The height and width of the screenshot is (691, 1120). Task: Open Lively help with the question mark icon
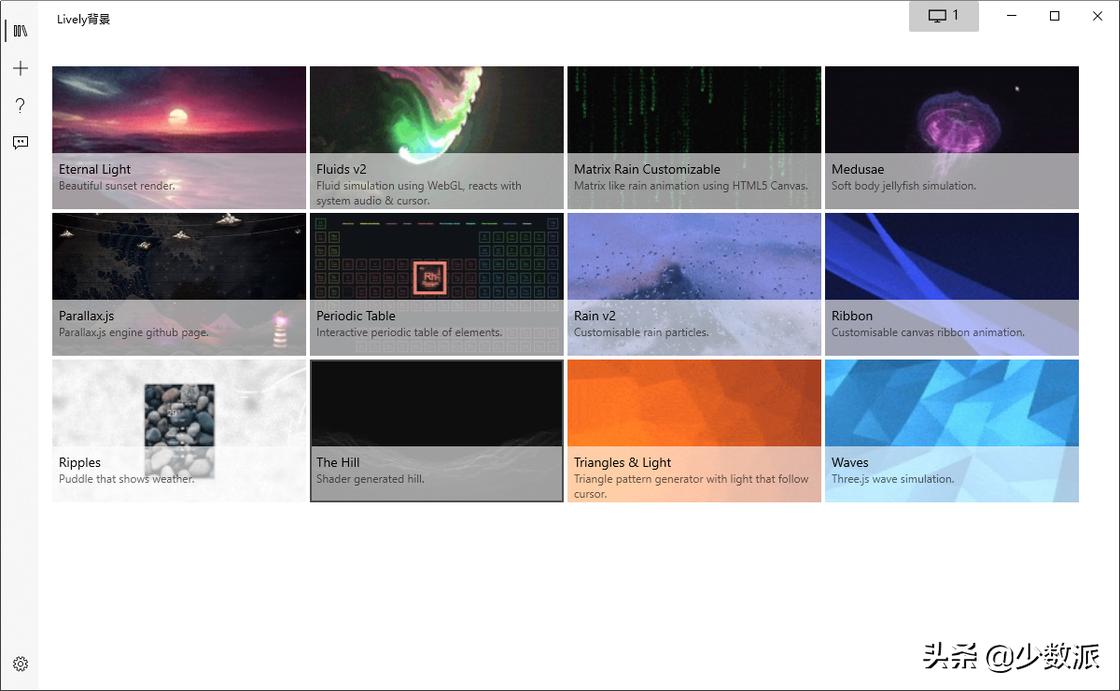click(x=20, y=105)
